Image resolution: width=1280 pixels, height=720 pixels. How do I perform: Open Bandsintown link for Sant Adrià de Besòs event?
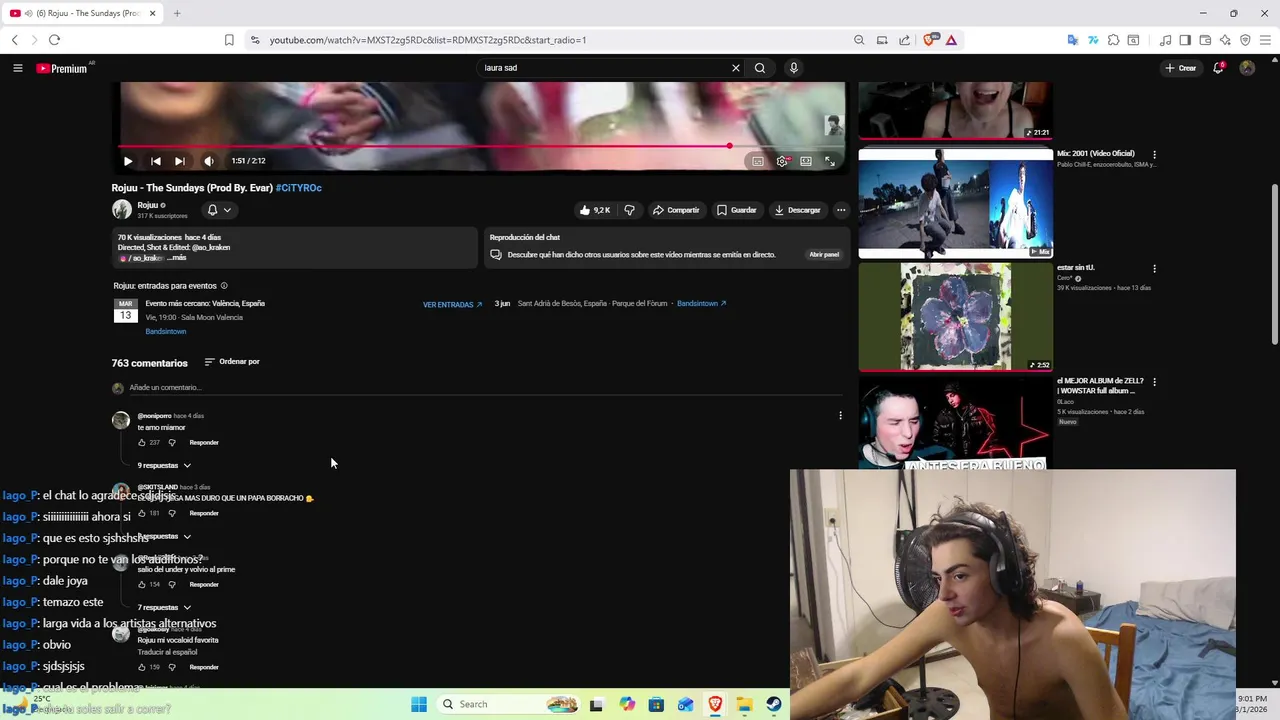tap(702, 304)
